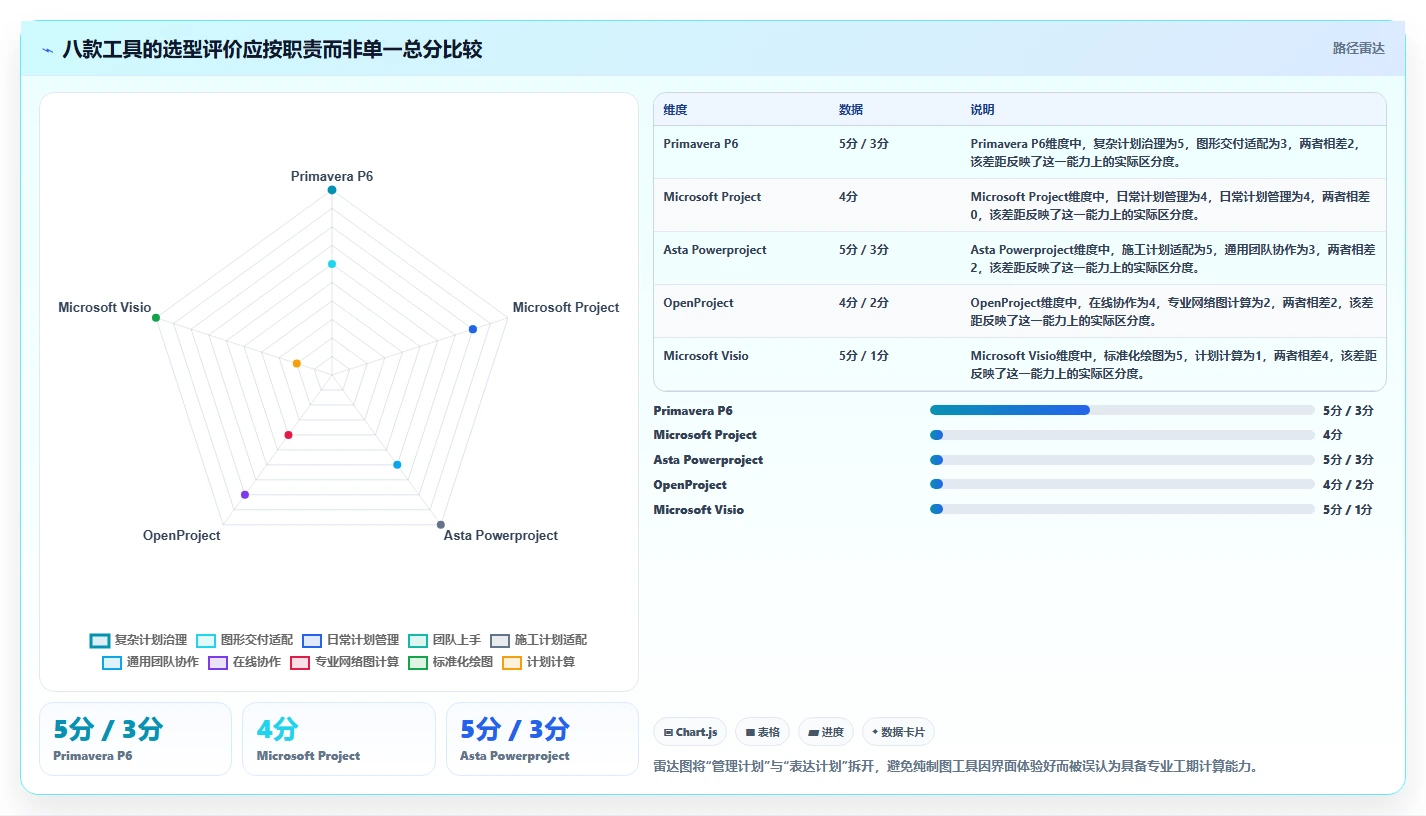This screenshot has width=1426, height=816.
Task: Toggle 标准化绘图 legend entry
Action: click(x=450, y=662)
